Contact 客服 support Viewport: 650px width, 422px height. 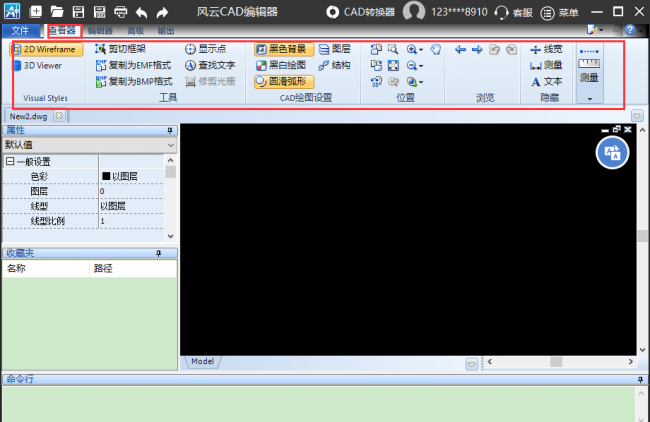(513, 12)
